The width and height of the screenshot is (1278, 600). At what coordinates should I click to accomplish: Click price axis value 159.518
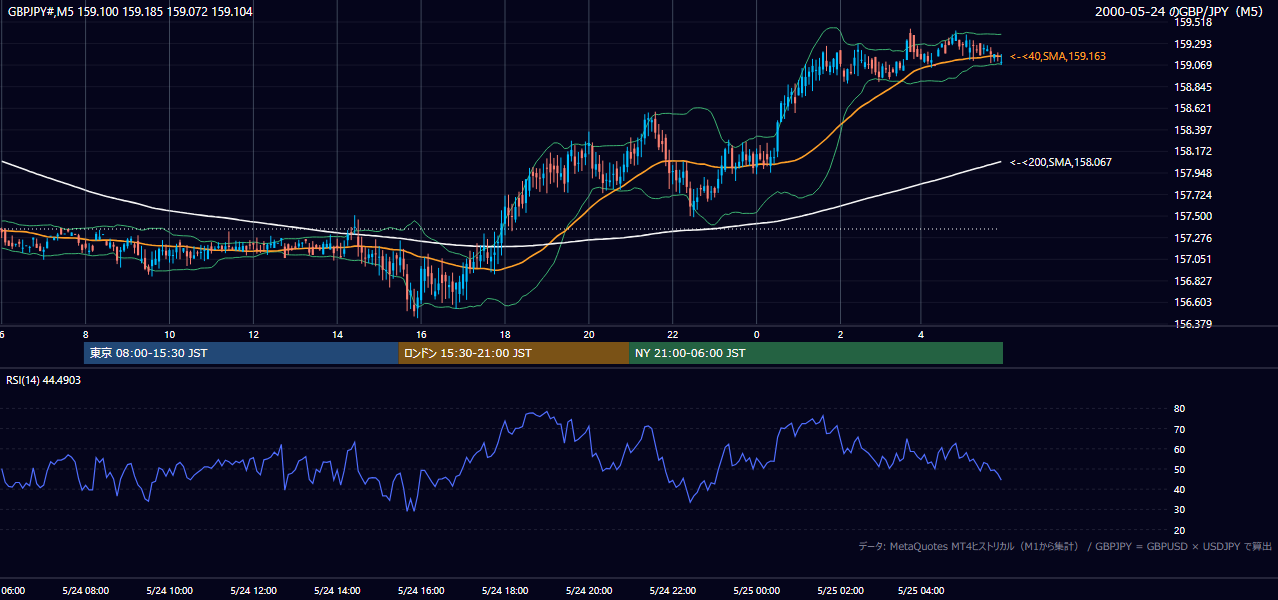(1193, 22)
